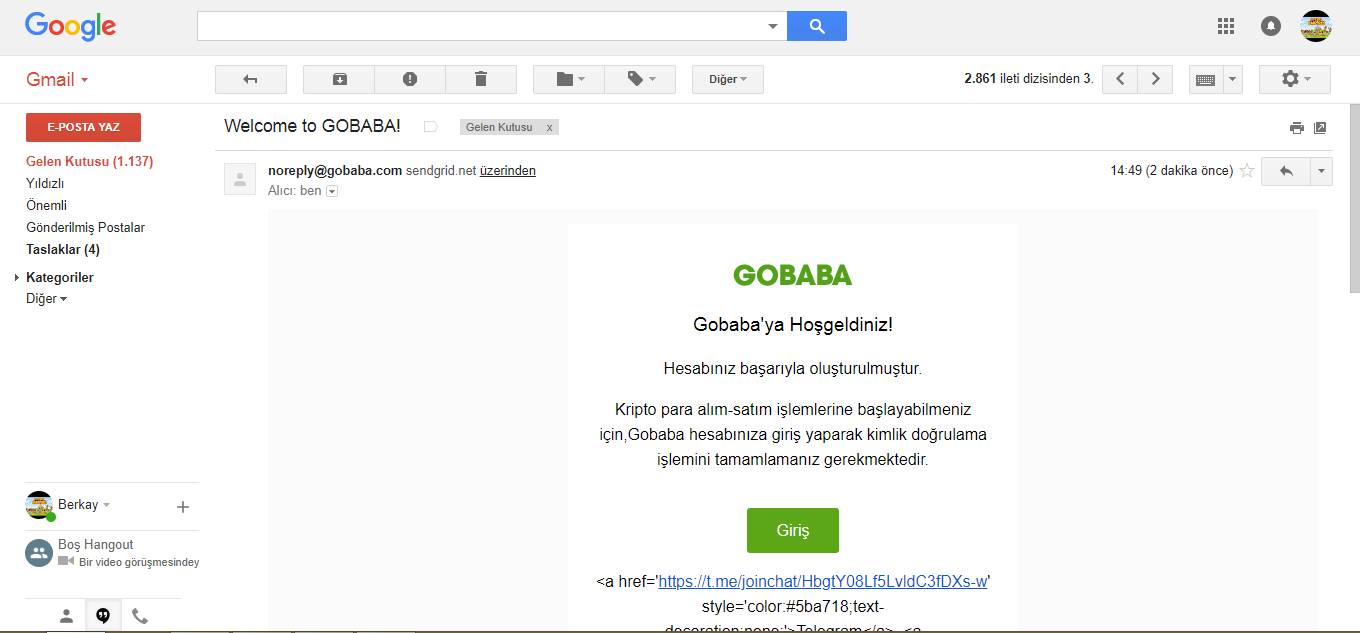Open search options dropdown arrow
1360x633 pixels.
[x=773, y=26]
